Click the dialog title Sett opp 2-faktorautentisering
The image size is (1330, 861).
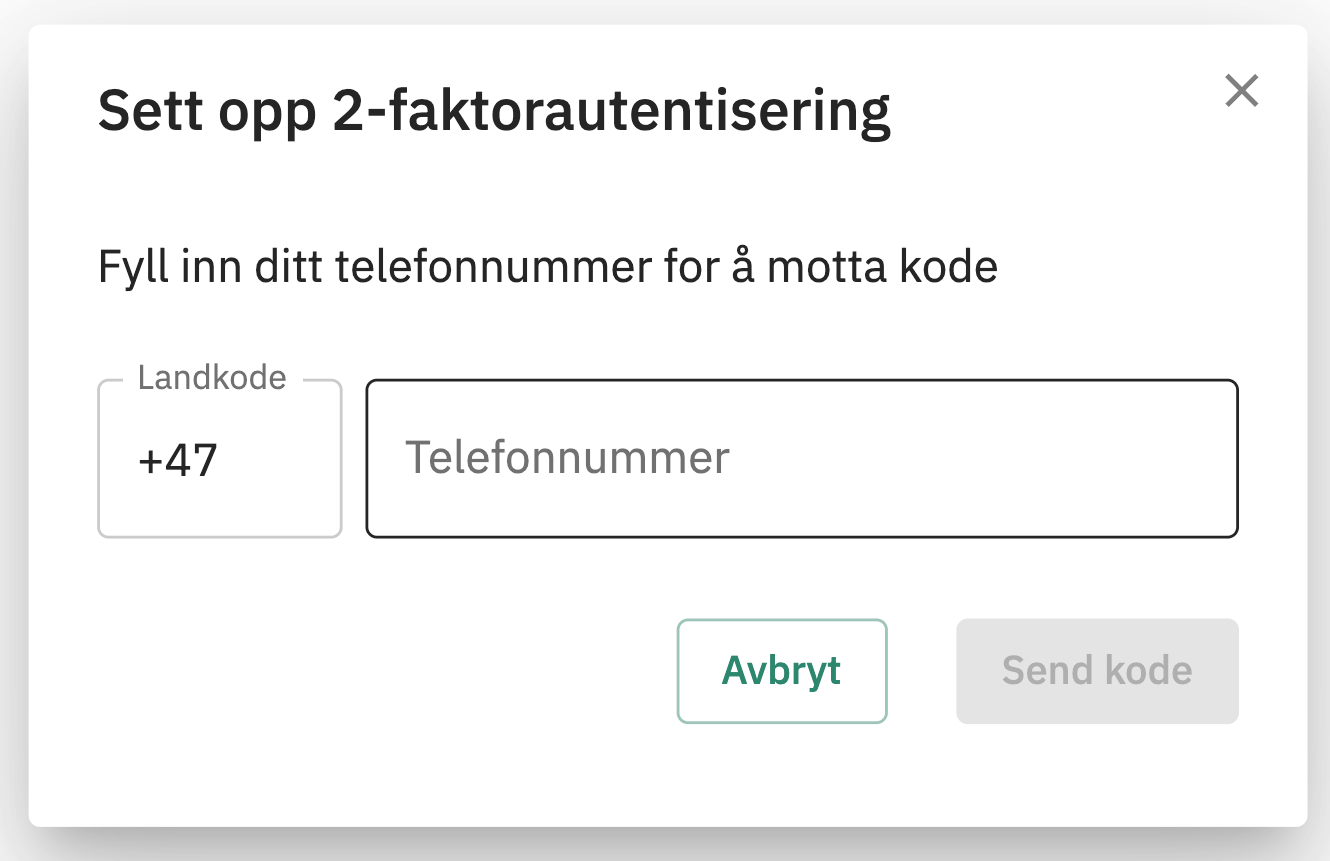(493, 110)
